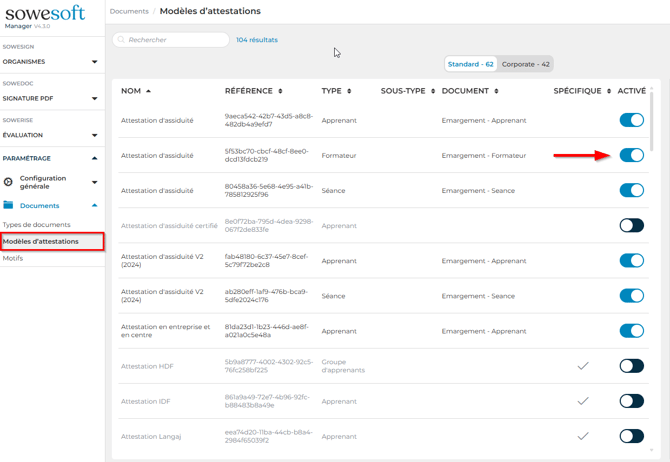Image resolution: width=670 pixels, height=462 pixels.
Task: Switch to the Standard - 62 tab
Action: click(x=470, y=64)
